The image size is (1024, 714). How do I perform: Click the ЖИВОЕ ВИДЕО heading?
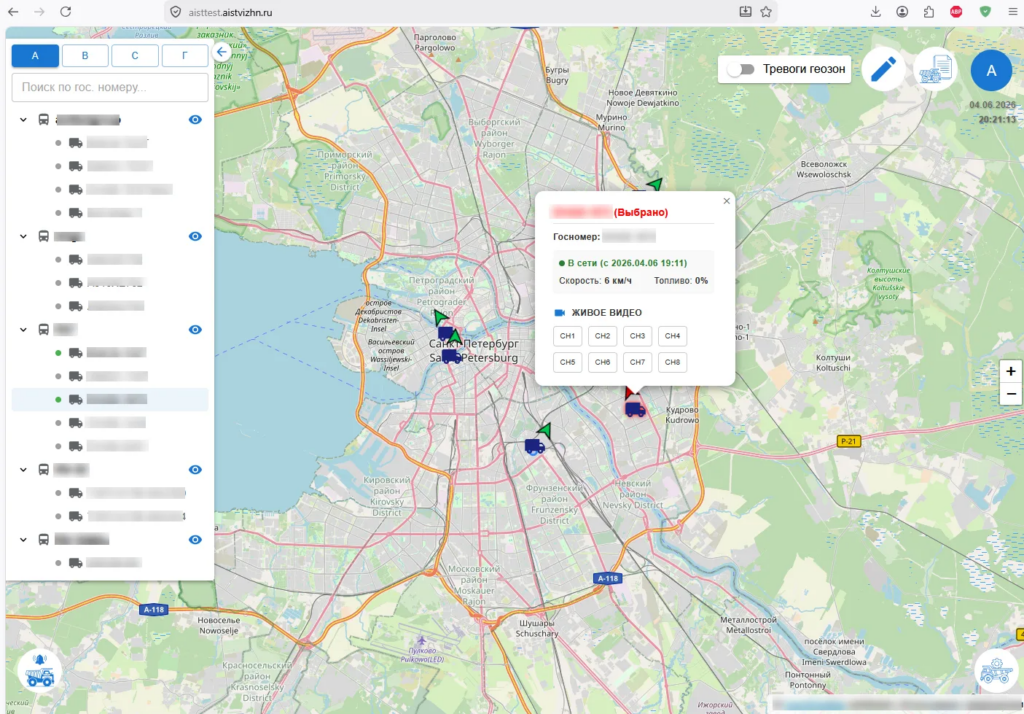click(x=607, y=313)
